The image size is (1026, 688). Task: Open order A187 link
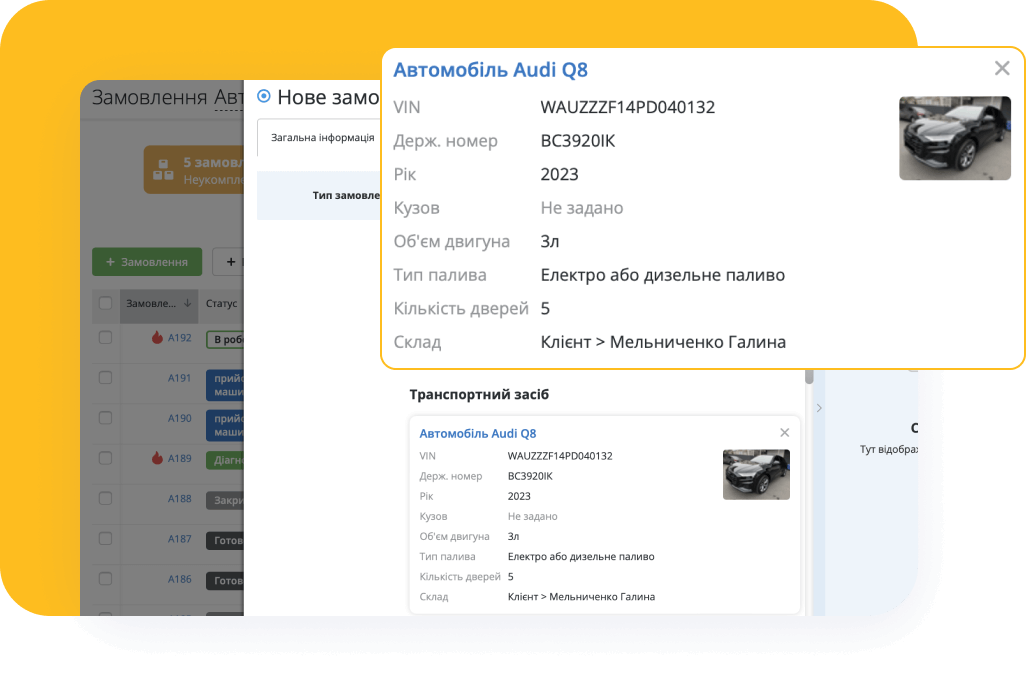[x=179, y=539]
